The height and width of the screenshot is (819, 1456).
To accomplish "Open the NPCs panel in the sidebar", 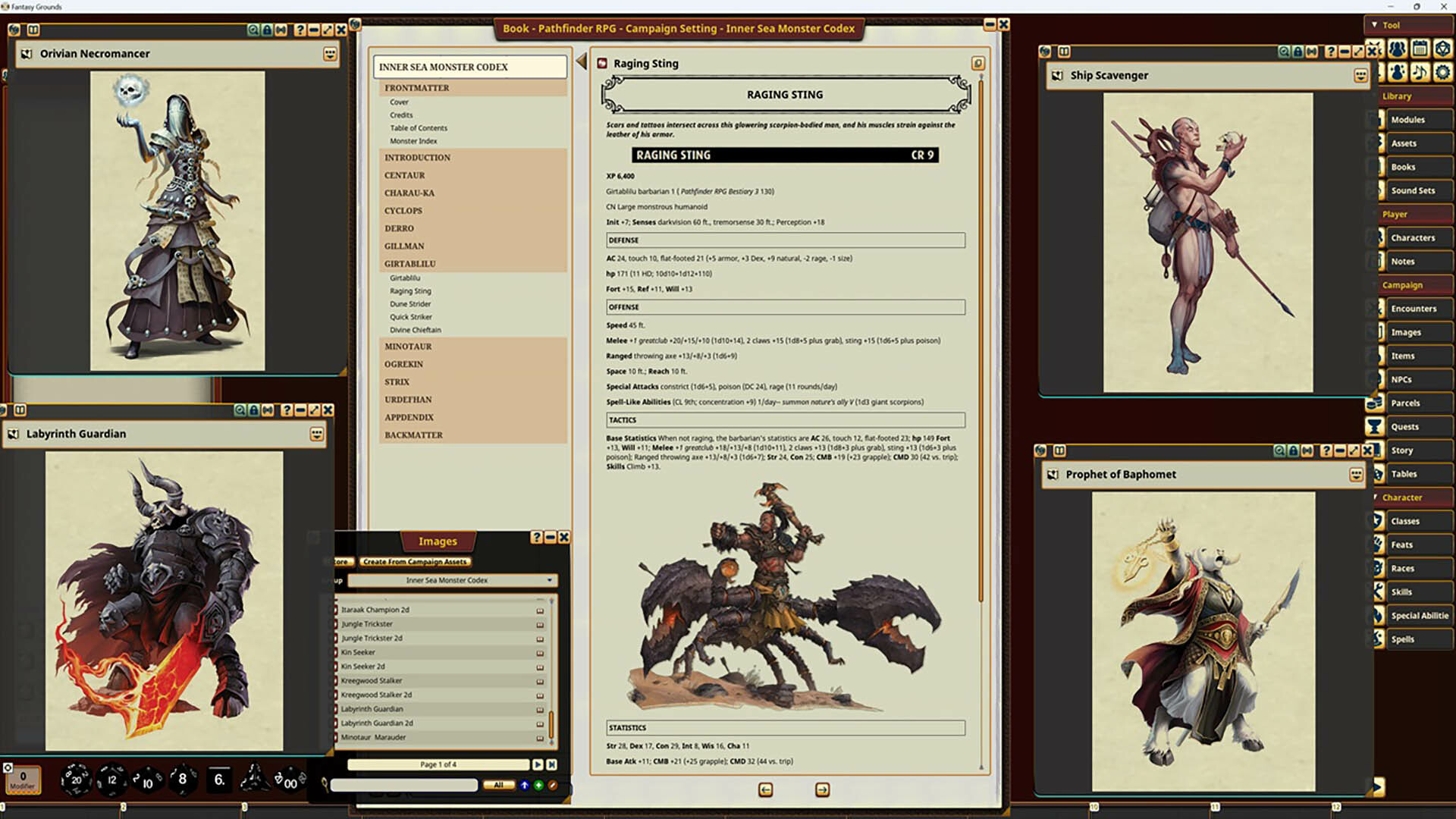I will (1415, 379).
